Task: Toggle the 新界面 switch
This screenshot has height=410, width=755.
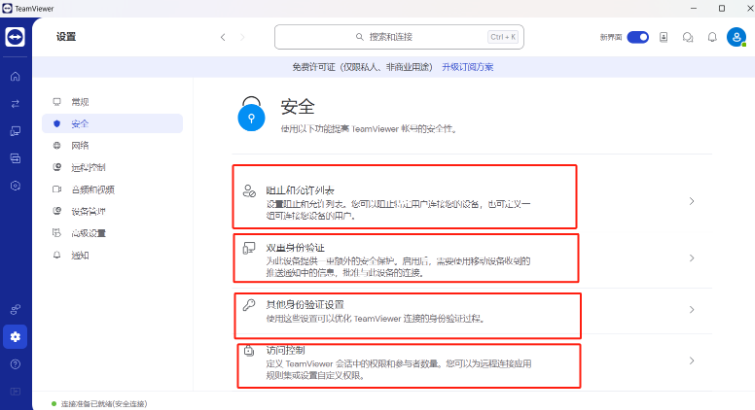Action: [638, 37]
